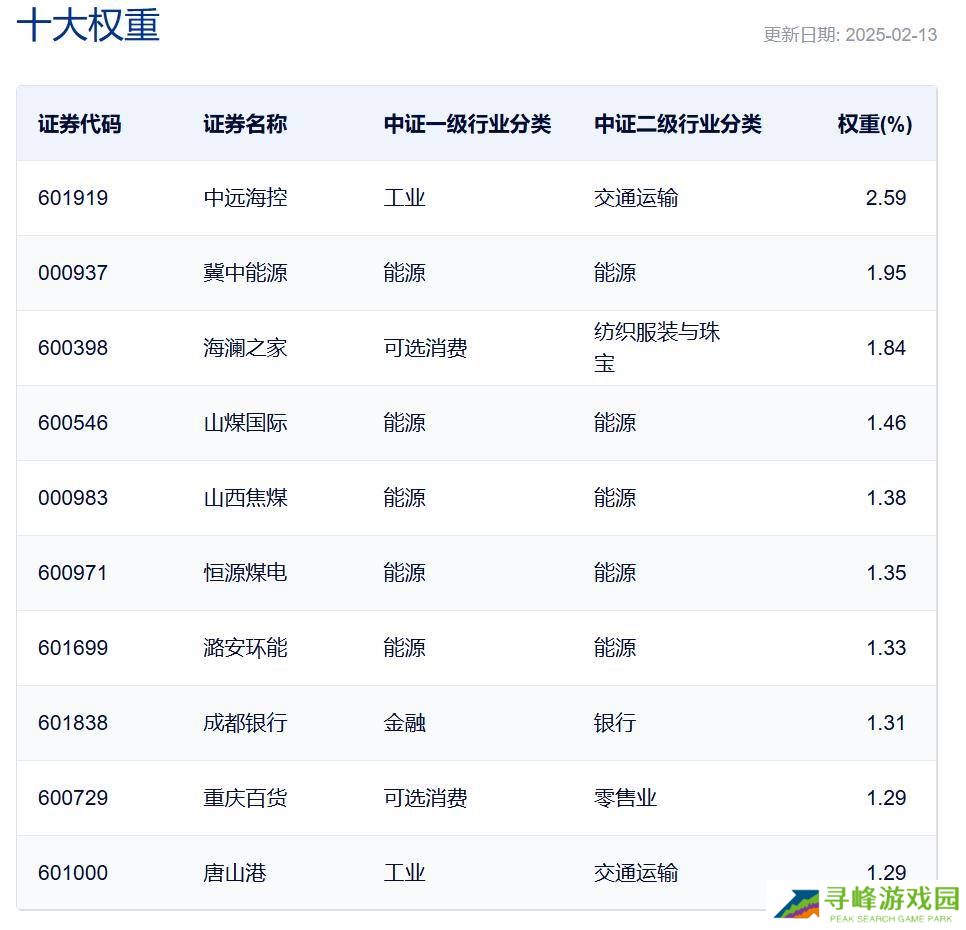Click weight value 1.95

[x=886, y=273]
